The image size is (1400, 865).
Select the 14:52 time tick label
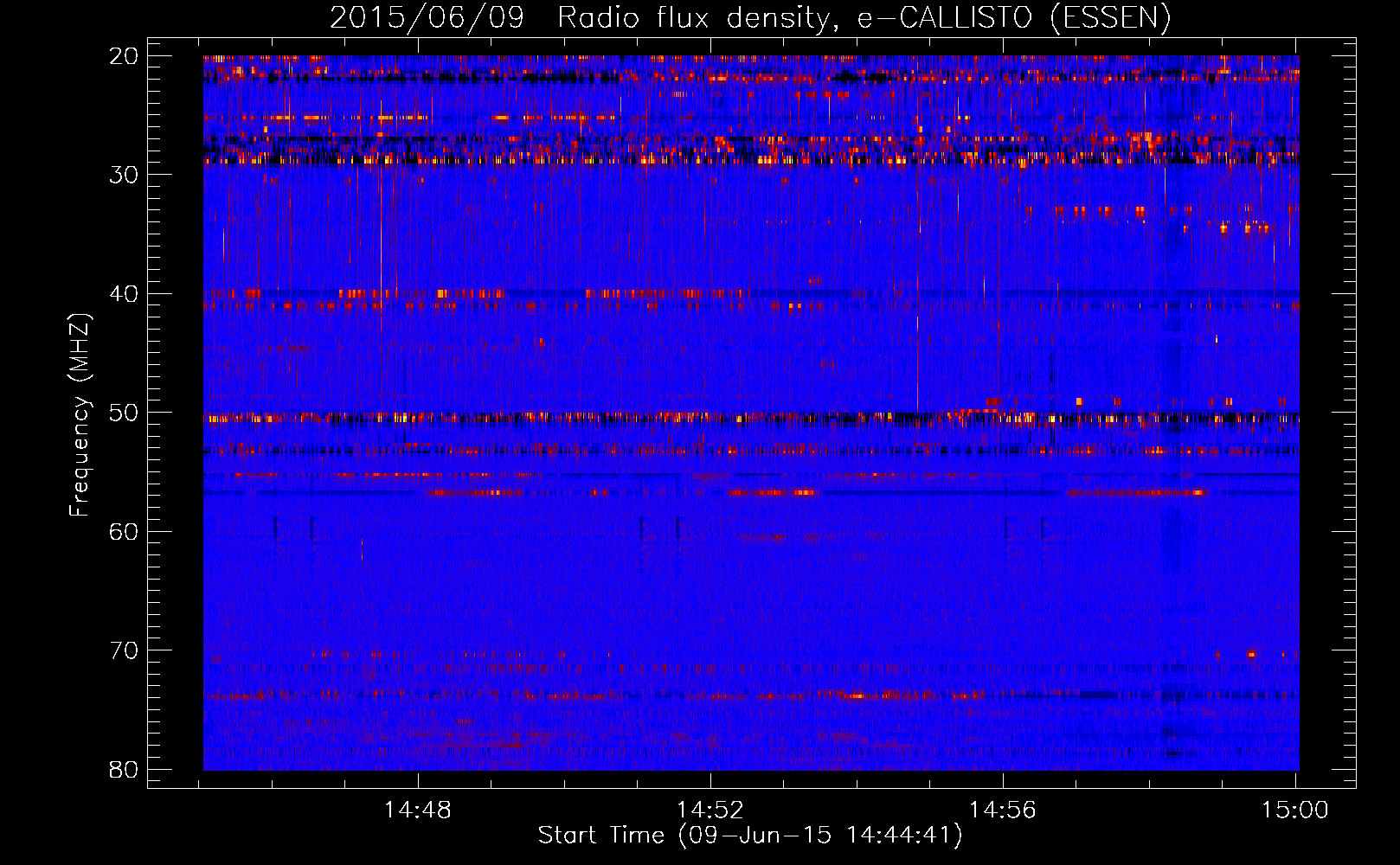pos(710,811)
